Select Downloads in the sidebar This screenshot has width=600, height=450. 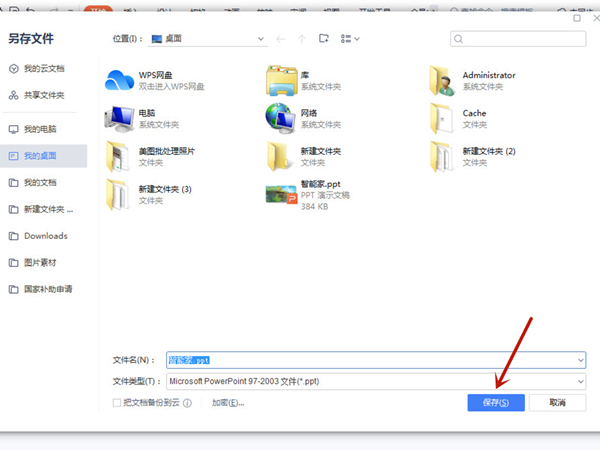pos(45,236)
